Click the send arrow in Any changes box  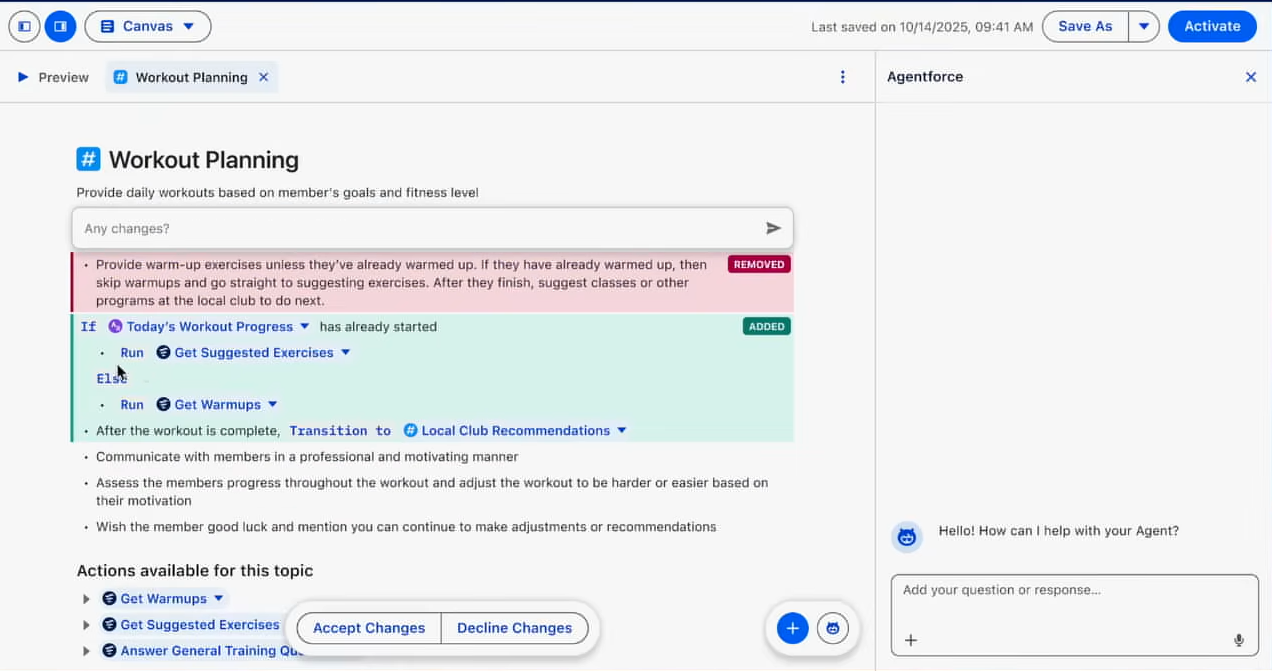773,229
